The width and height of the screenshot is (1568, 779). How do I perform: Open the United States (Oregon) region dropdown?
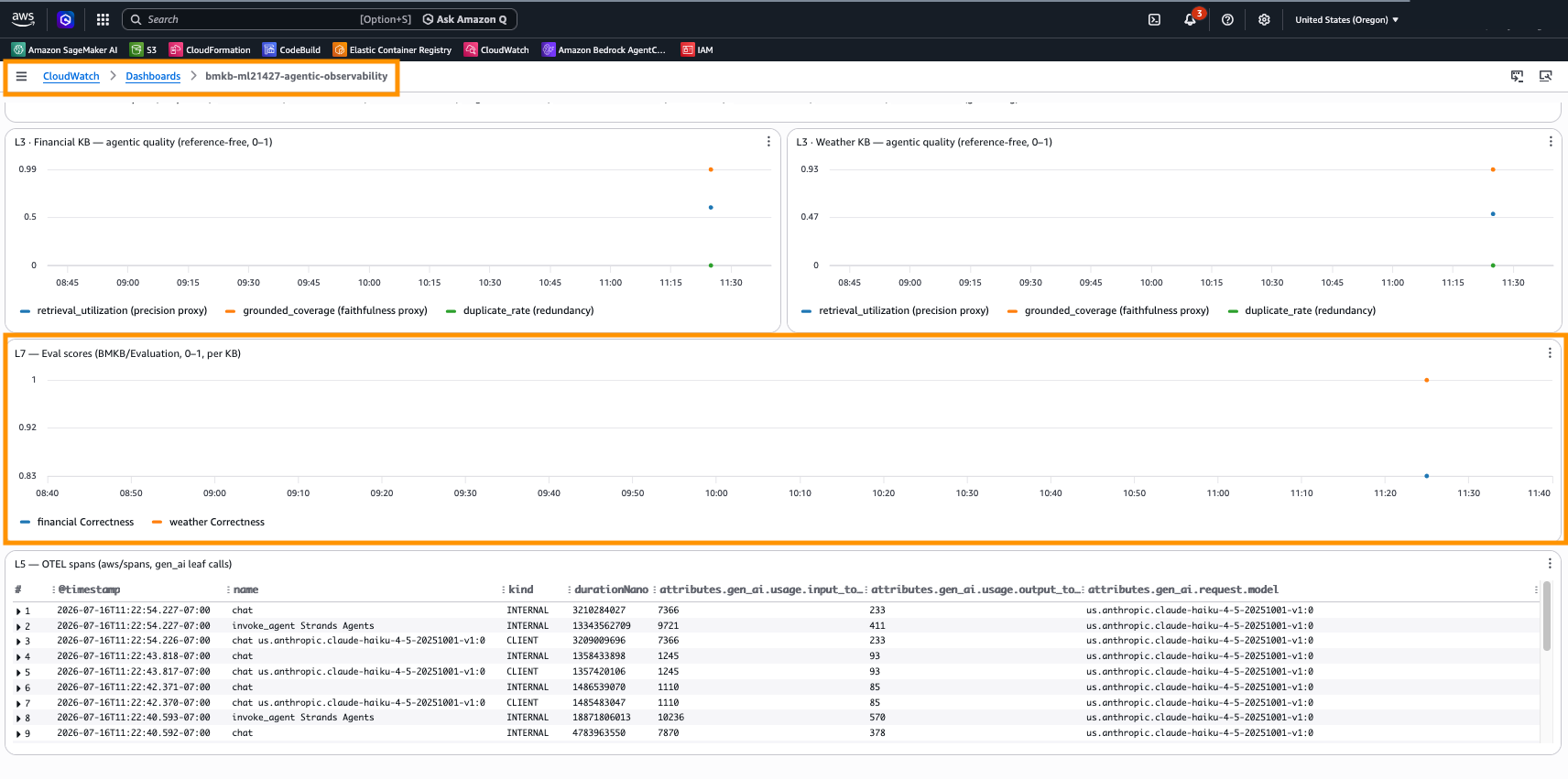pos(1346,19)
